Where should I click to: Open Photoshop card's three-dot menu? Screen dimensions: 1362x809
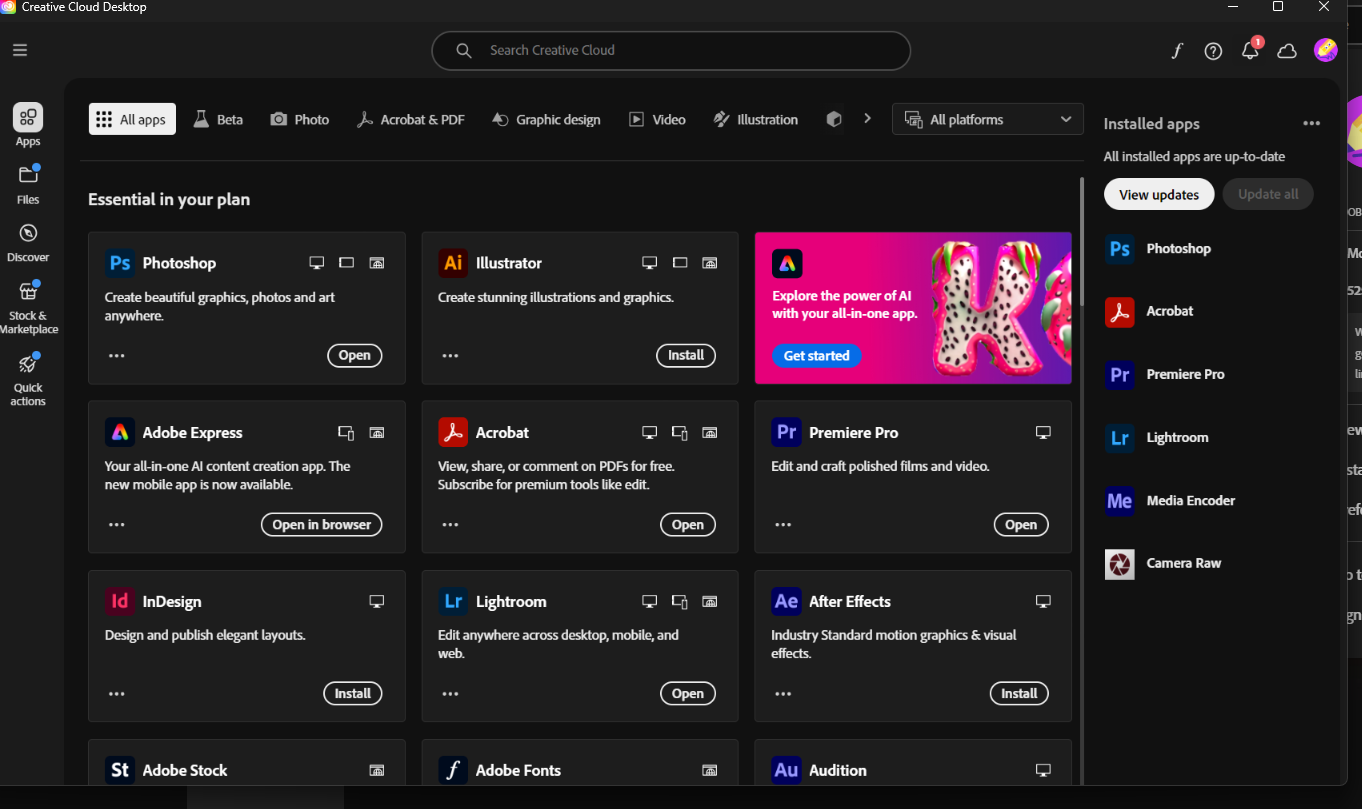pos(117,355)
